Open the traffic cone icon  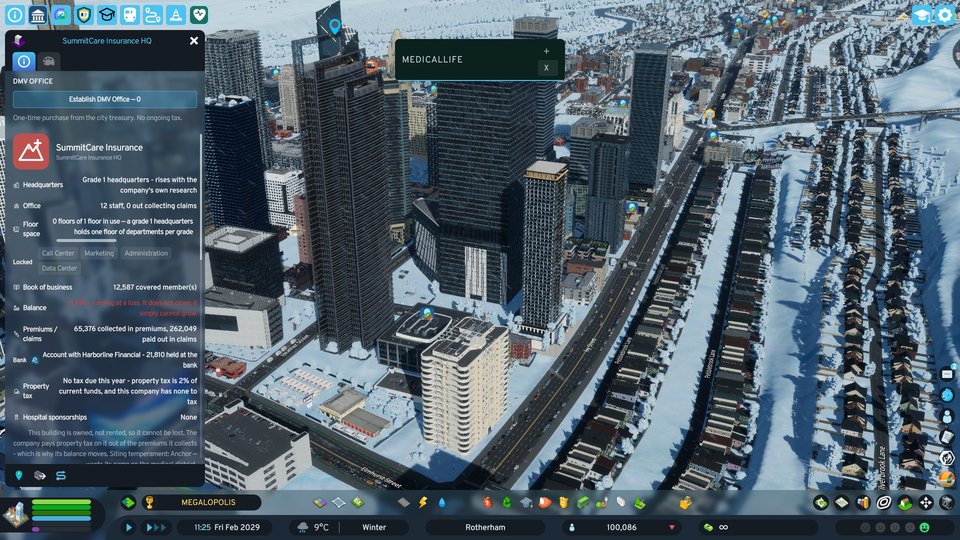[x=176, y=14]
